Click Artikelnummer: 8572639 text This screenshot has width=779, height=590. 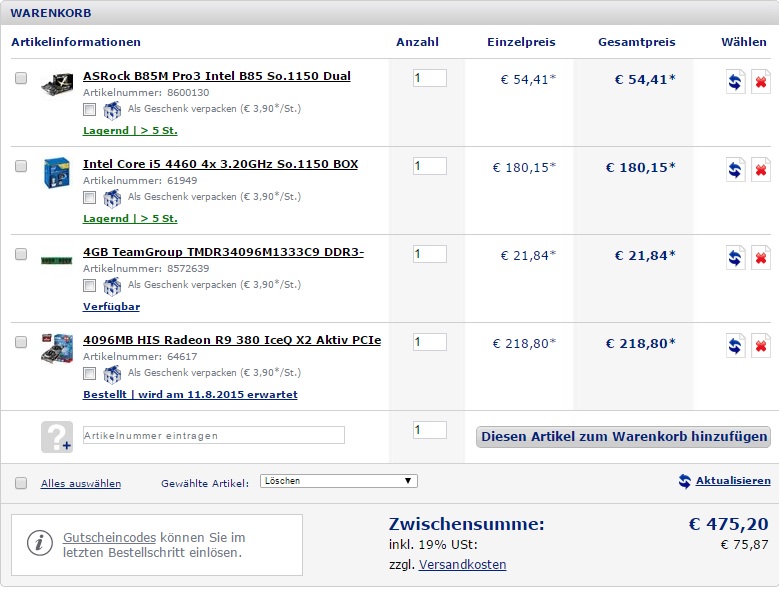146,268
